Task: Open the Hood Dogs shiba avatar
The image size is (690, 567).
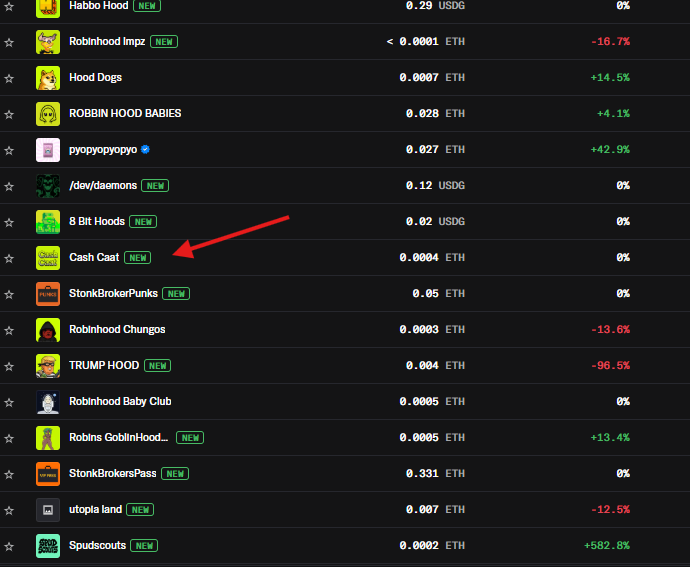Action: tap(48, 78)
